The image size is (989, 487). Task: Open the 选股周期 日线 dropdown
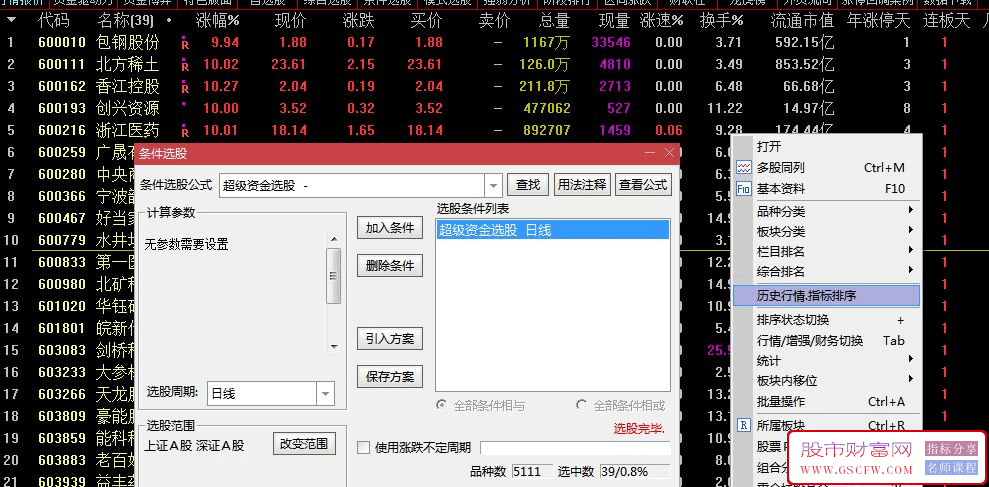pos(325,394)
